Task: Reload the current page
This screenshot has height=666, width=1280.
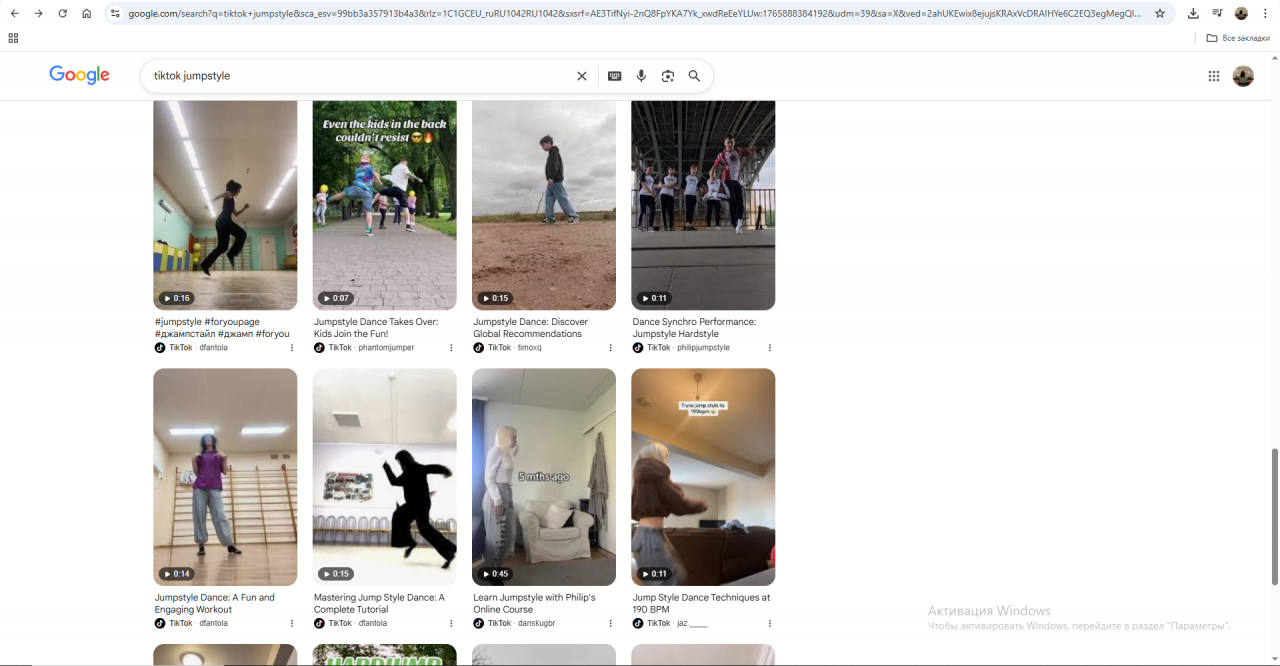Action: click(x=62, y=14)
